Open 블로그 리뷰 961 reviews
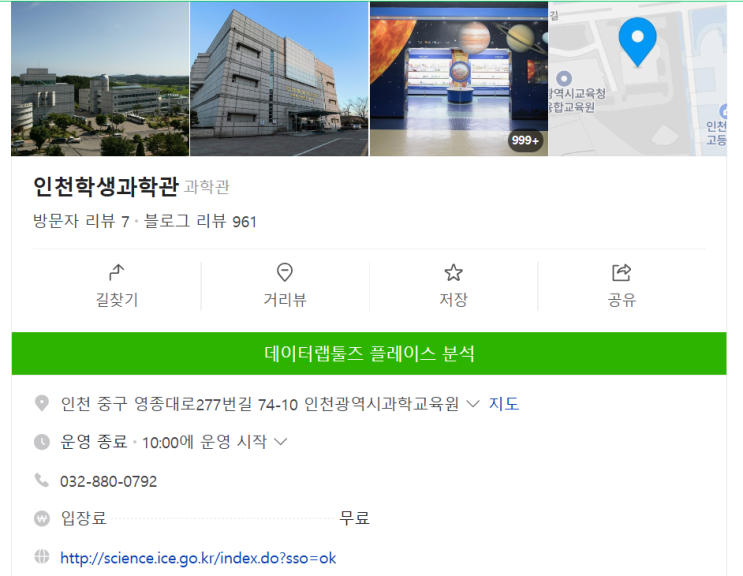 click(200, 221)
